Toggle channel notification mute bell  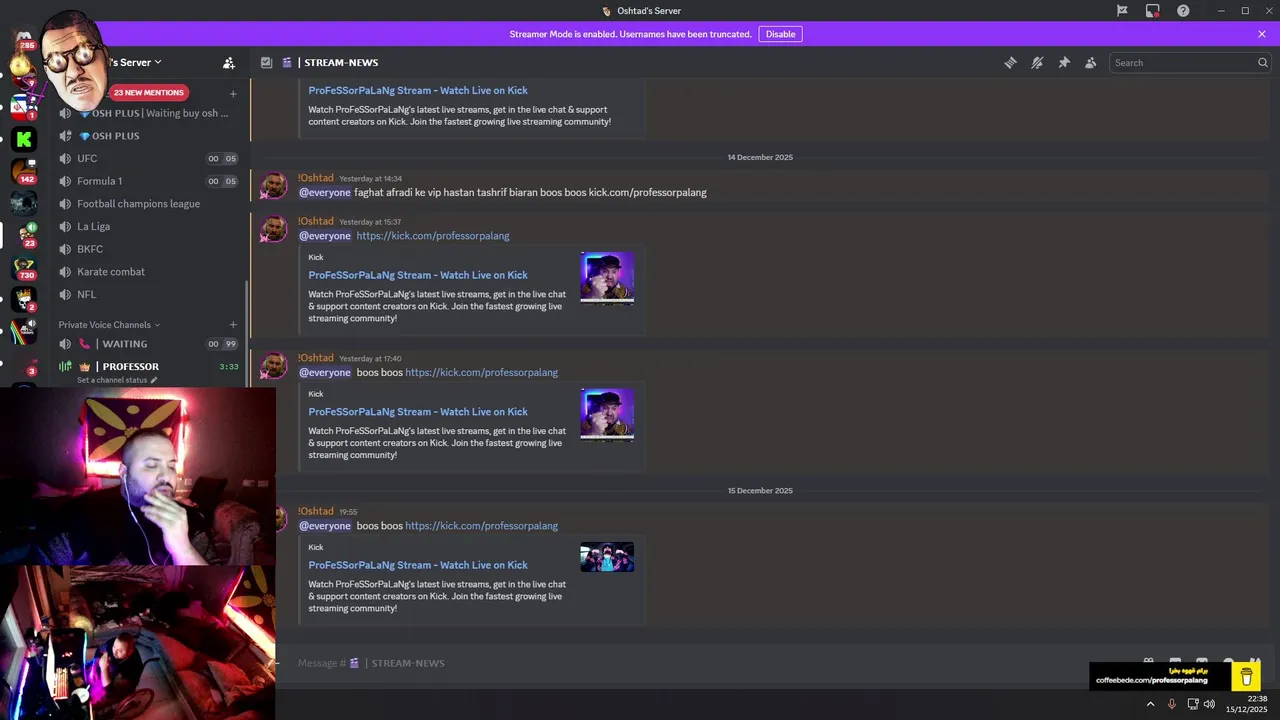[1037, 62]
